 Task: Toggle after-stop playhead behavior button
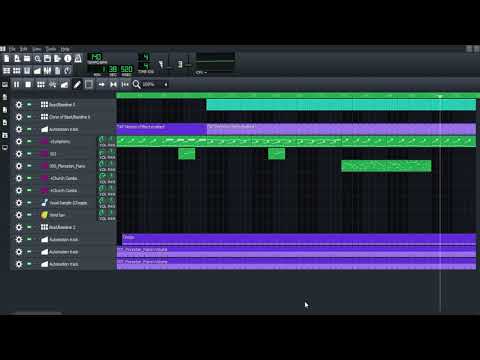coord(125,85)
